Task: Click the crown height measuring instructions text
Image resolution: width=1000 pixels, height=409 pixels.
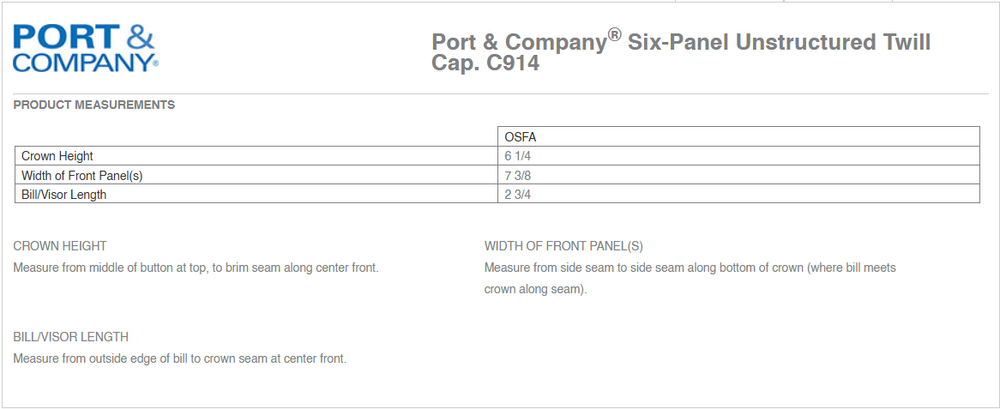Action: (x=196, y=268)
